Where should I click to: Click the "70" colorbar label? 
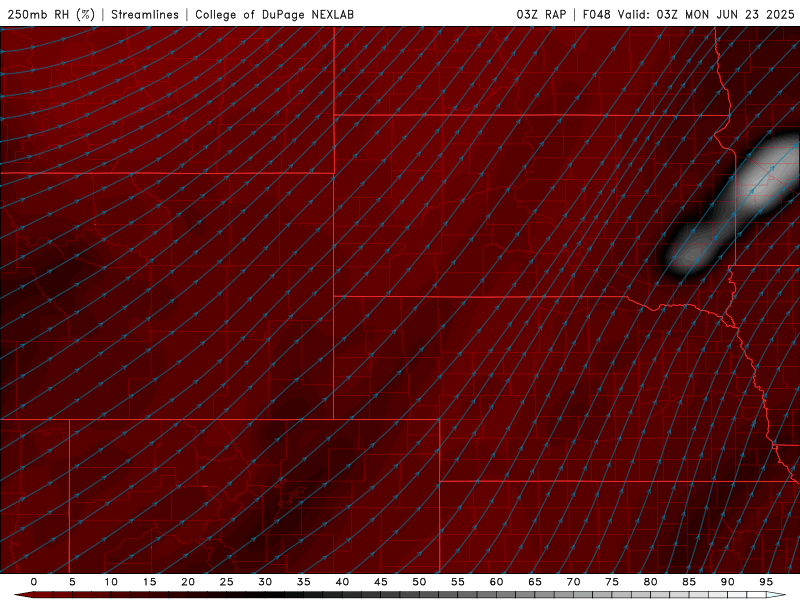[573, 582]
